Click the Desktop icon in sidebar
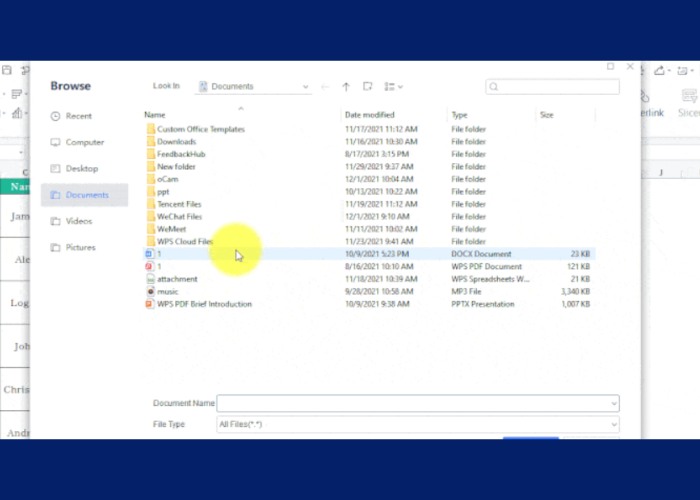This screenshot has height=500, width=700. [x=55, y=169]
